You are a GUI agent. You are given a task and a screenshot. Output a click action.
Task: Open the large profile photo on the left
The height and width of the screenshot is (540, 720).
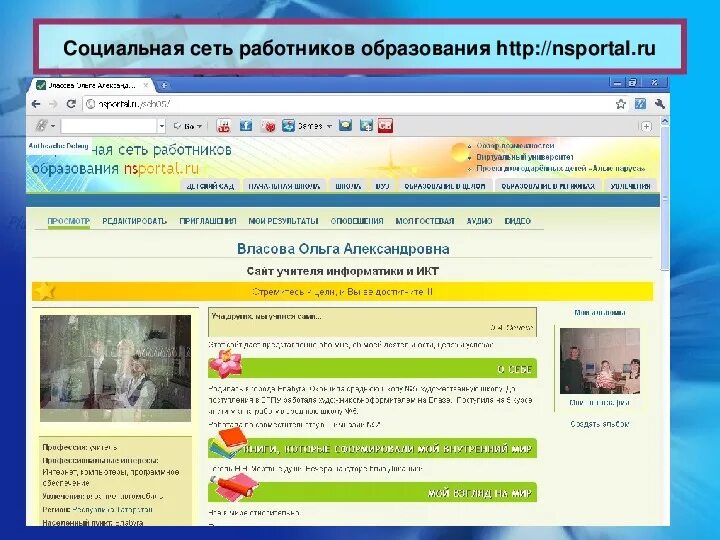115,368
